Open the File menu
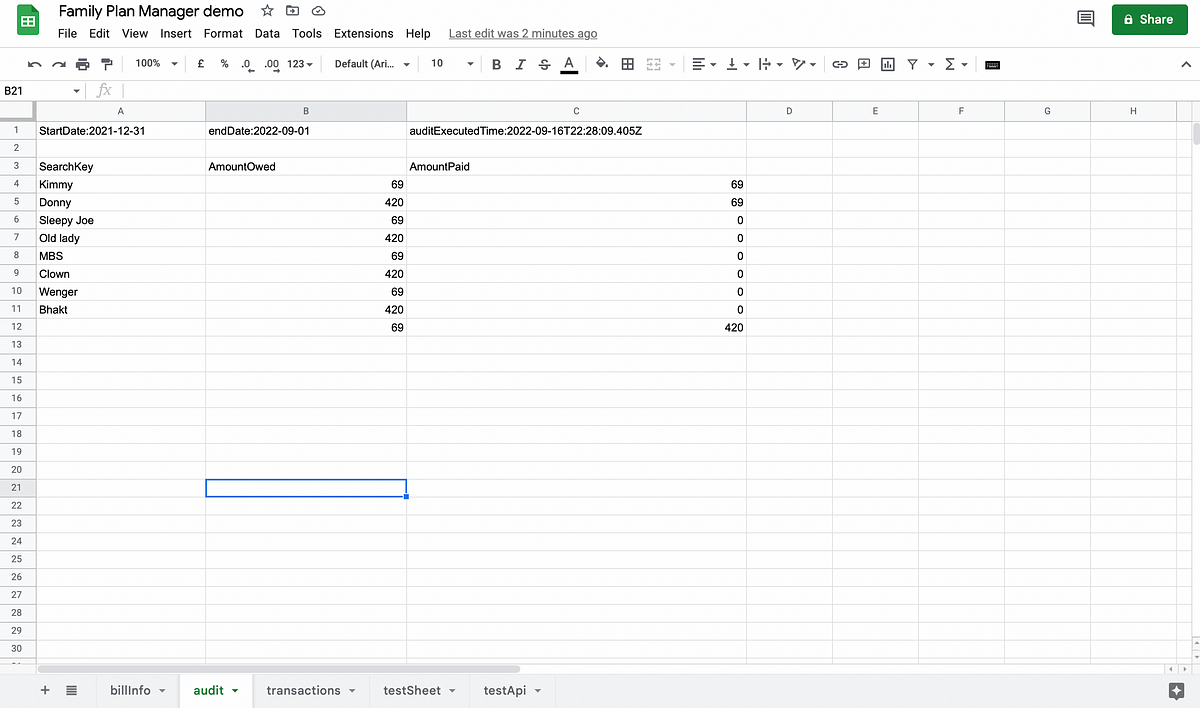Screen dimensions: 1200x708 67,33
